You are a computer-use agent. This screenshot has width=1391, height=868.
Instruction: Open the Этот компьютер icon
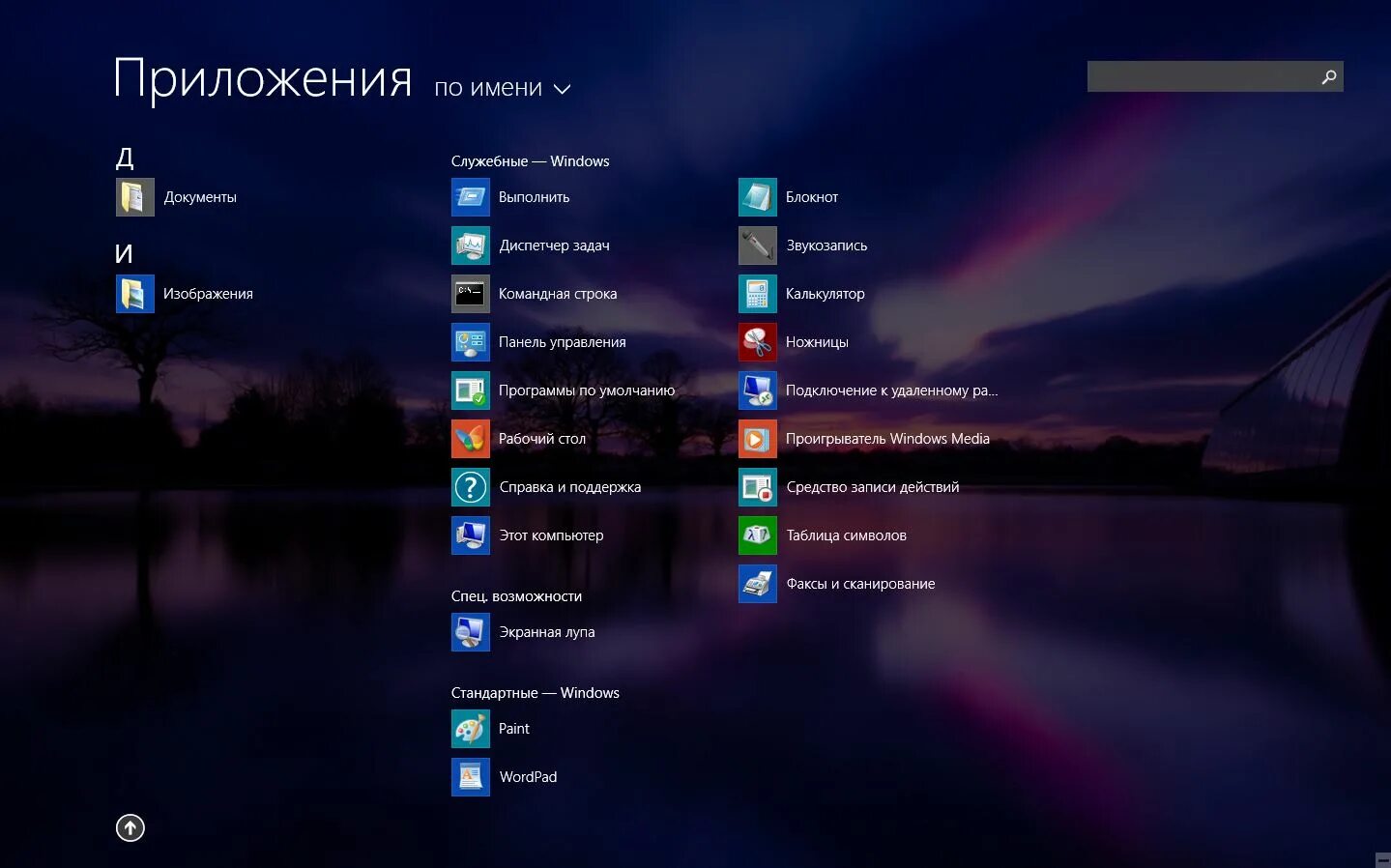(x=471, y=535)
